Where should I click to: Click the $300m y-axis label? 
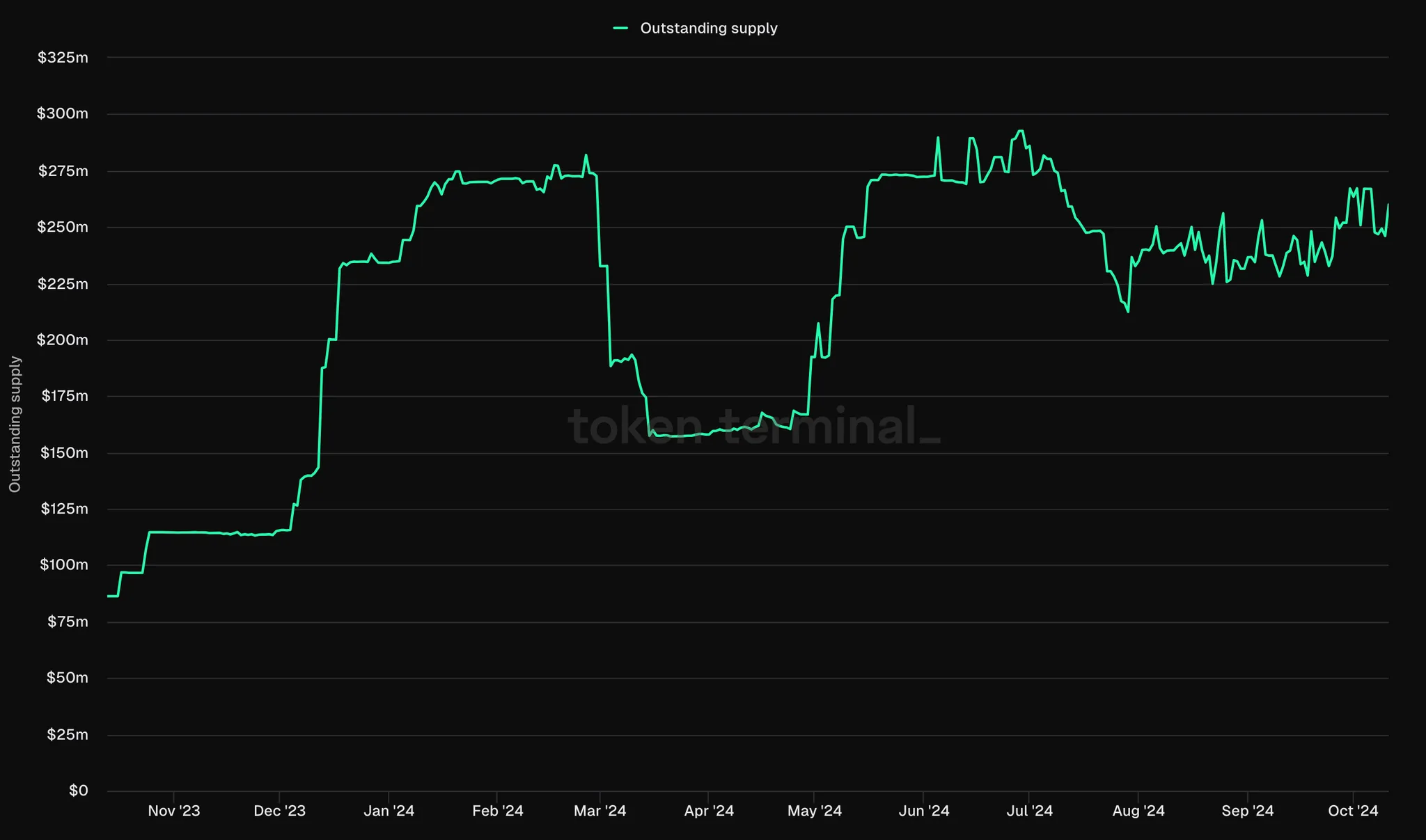pyautogui.click(x=63, y=113)
